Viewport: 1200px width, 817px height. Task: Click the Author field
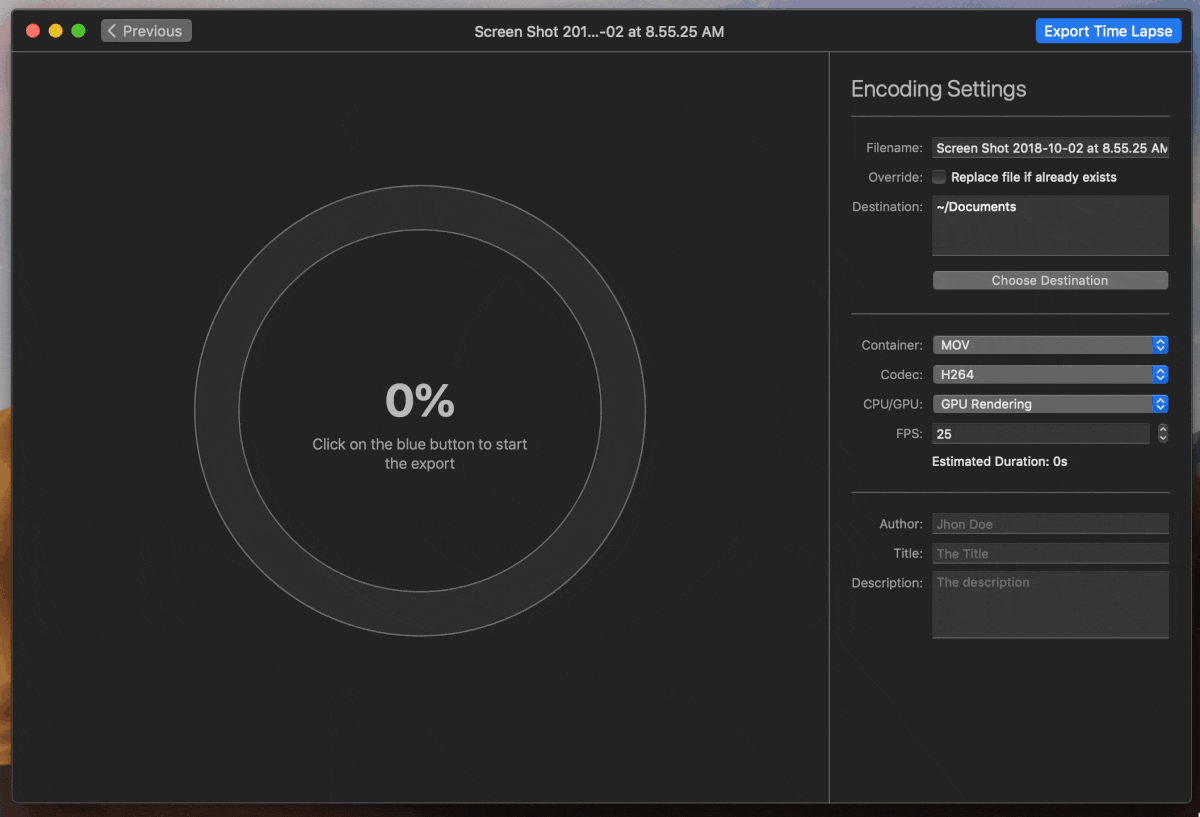point(1050,524)
